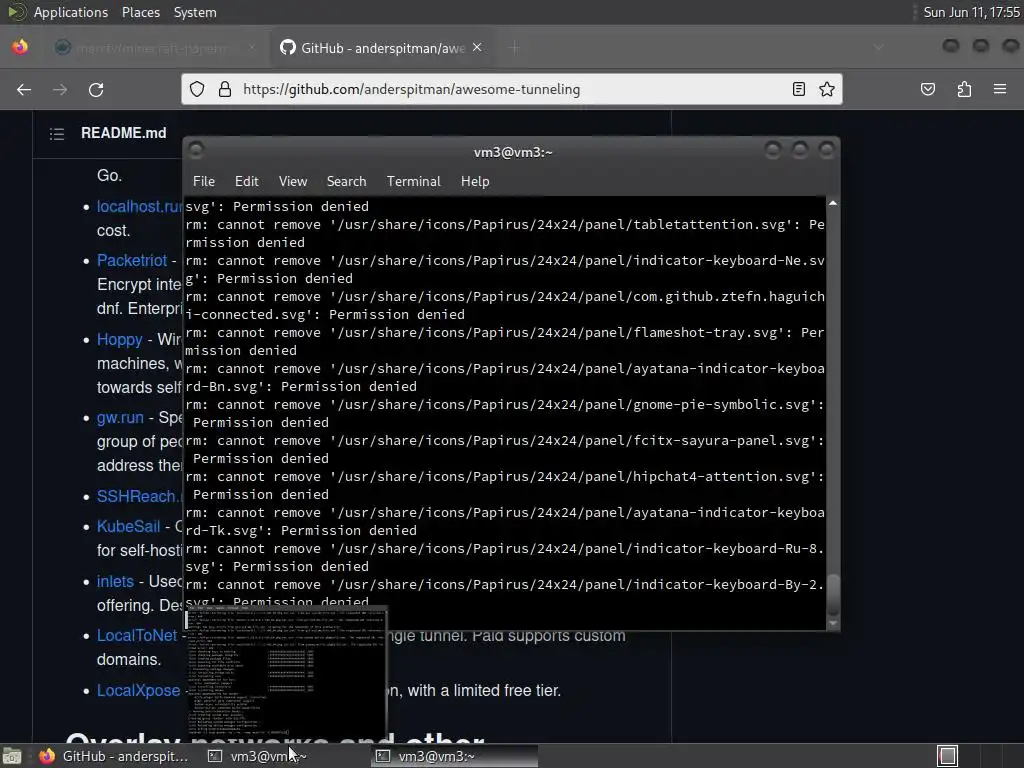The image size is (1024, 768).
Task: Select second highlighted vm3@vm3 taskbar button
Action: point(455,756)
